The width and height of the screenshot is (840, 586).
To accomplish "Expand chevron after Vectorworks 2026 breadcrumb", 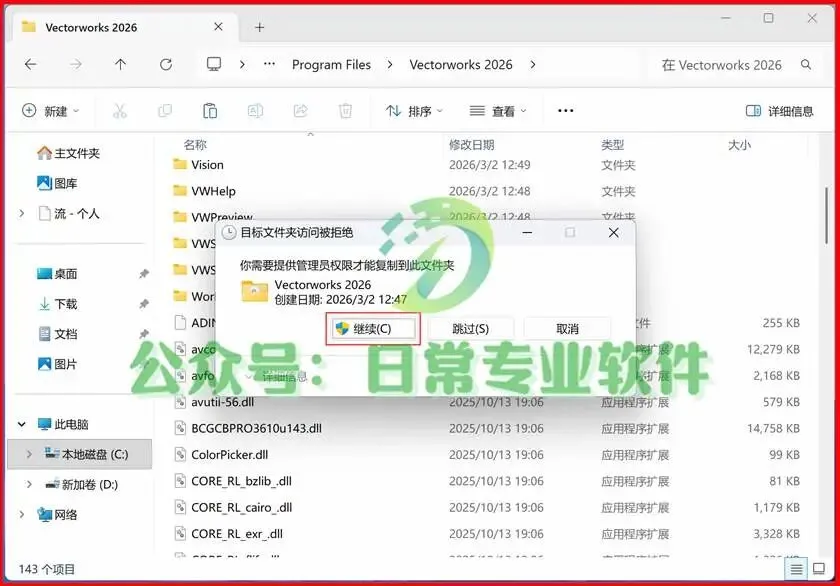I will tap(532, 65).
